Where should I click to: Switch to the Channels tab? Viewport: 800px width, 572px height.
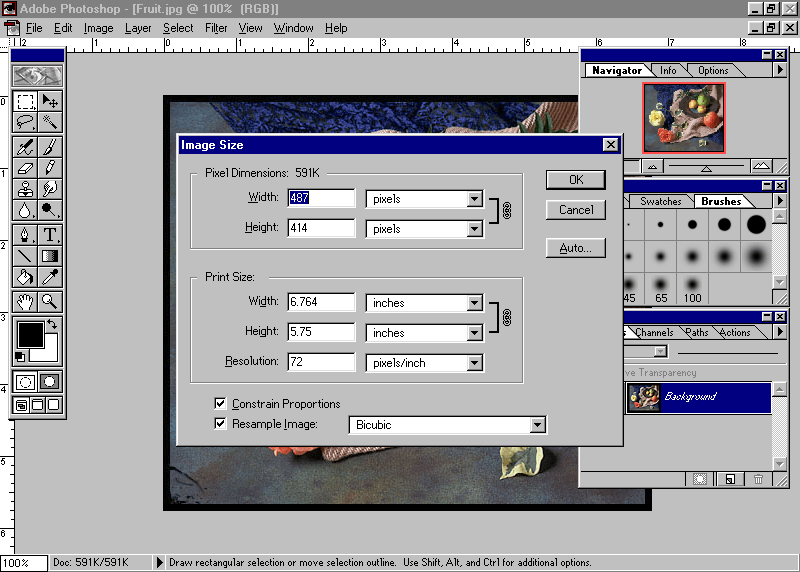(x=654, y=332)
